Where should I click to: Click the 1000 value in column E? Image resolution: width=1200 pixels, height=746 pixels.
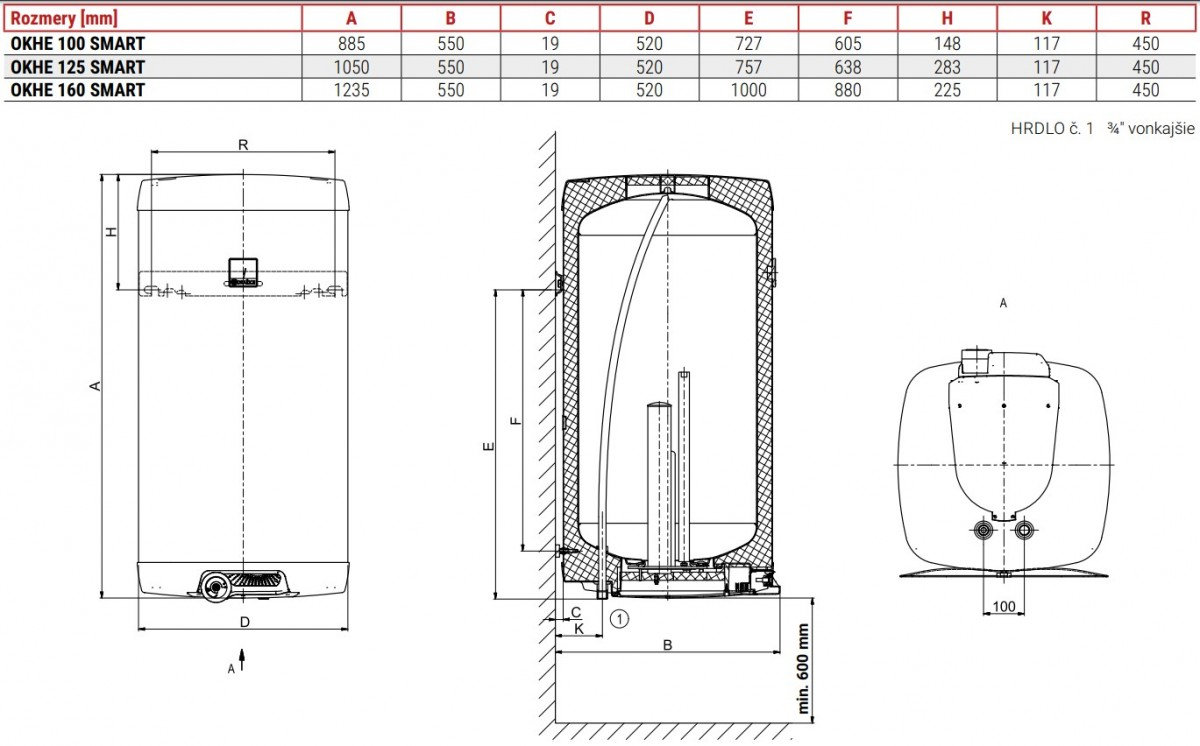tap(748, 90)
